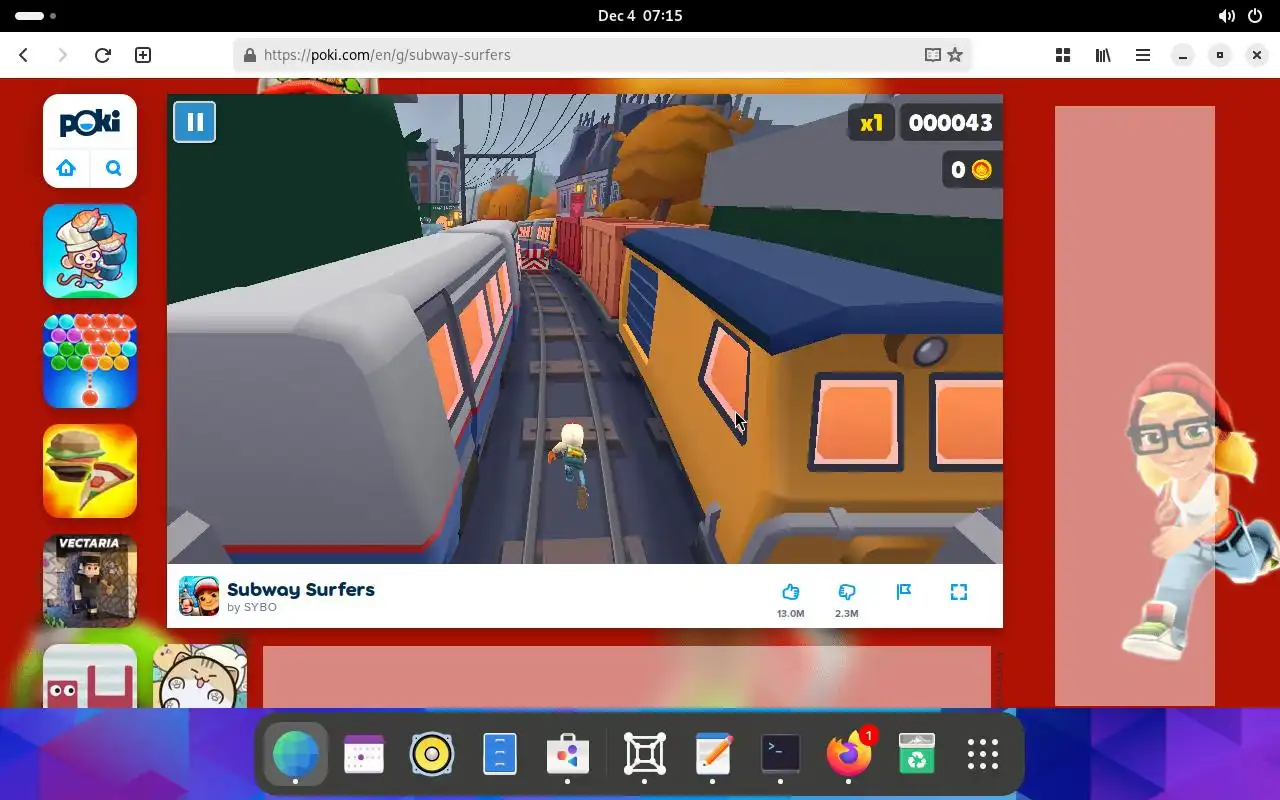
Task: Open the Trash in dock
Action: click(917, 754)
